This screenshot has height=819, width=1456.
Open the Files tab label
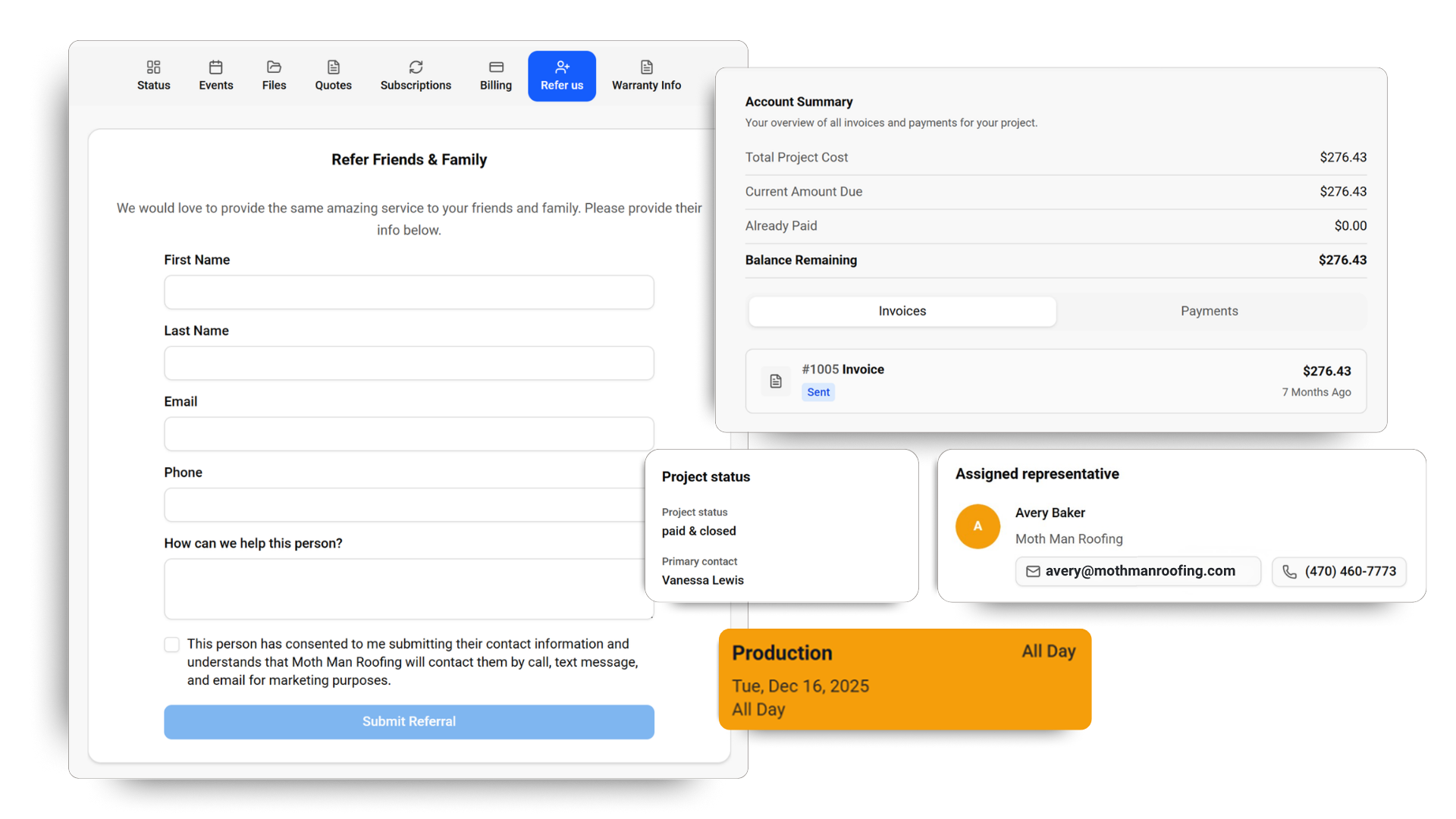coord(274,85)
